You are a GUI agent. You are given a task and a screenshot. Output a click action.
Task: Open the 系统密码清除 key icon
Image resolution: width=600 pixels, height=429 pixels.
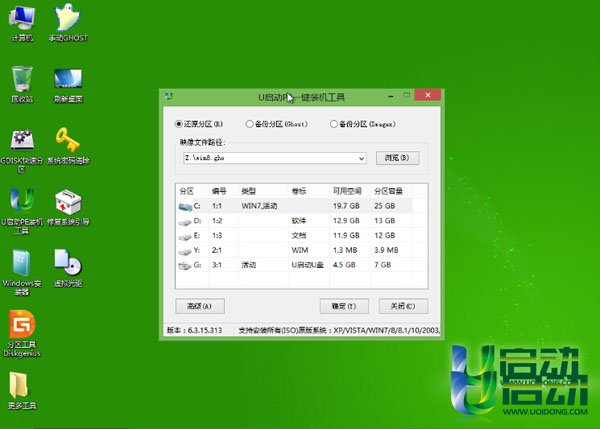[68, 146]
